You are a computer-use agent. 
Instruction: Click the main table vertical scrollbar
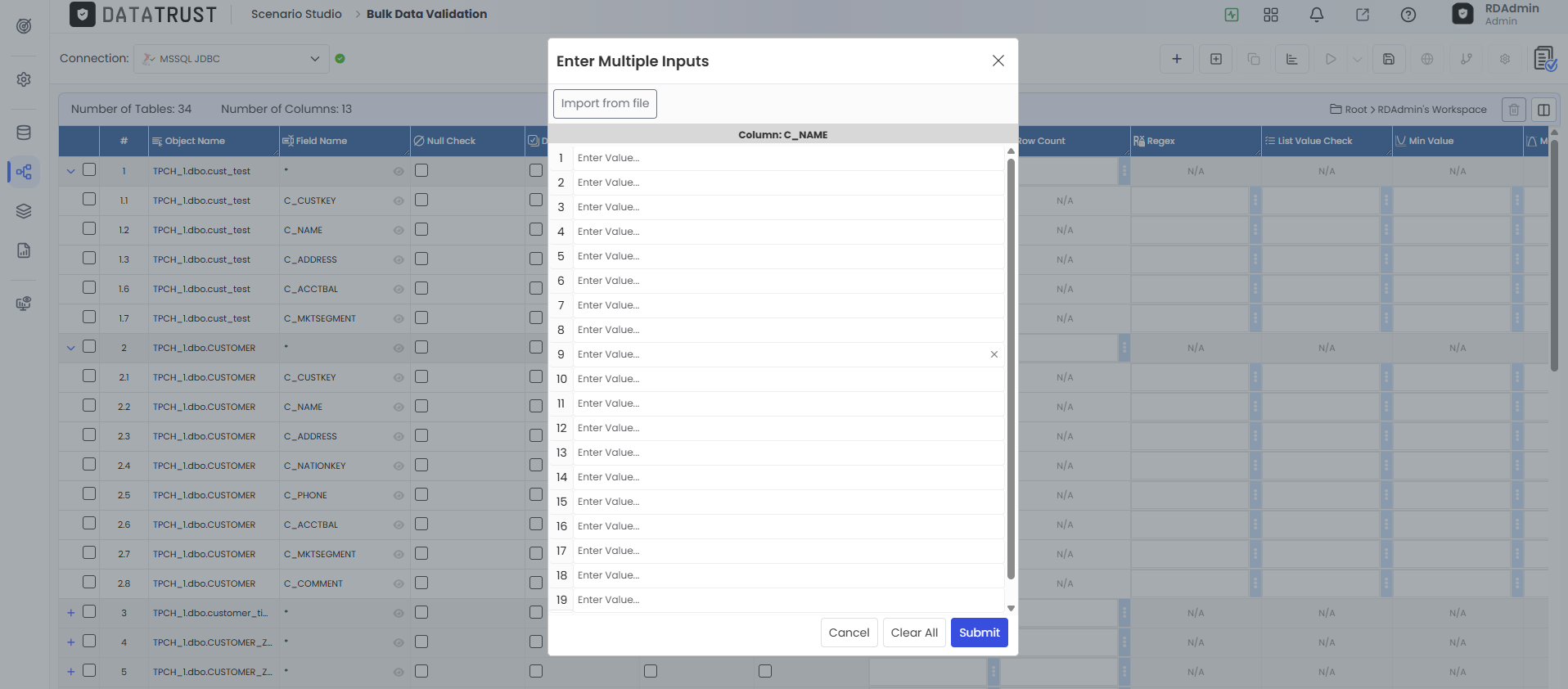[1554, 256]
